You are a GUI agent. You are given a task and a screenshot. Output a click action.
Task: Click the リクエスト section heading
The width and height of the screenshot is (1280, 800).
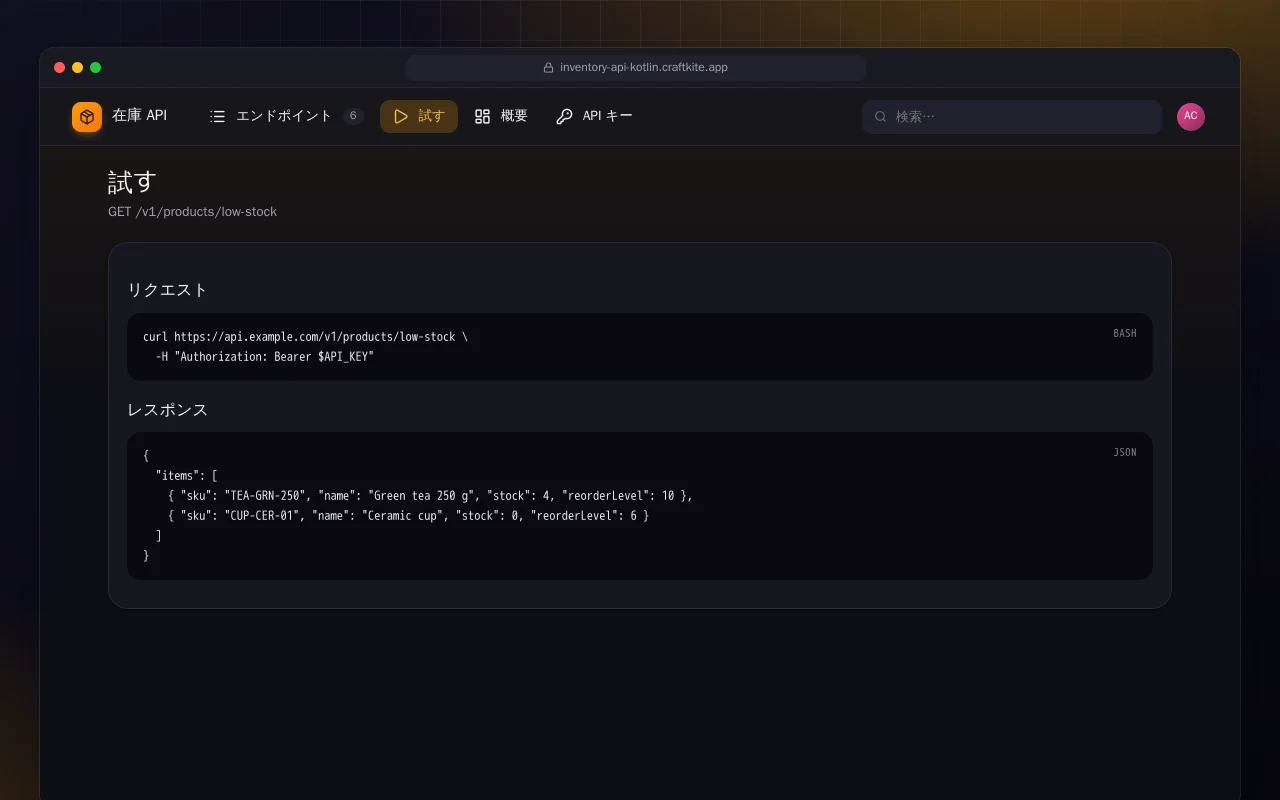coord(167,290)
